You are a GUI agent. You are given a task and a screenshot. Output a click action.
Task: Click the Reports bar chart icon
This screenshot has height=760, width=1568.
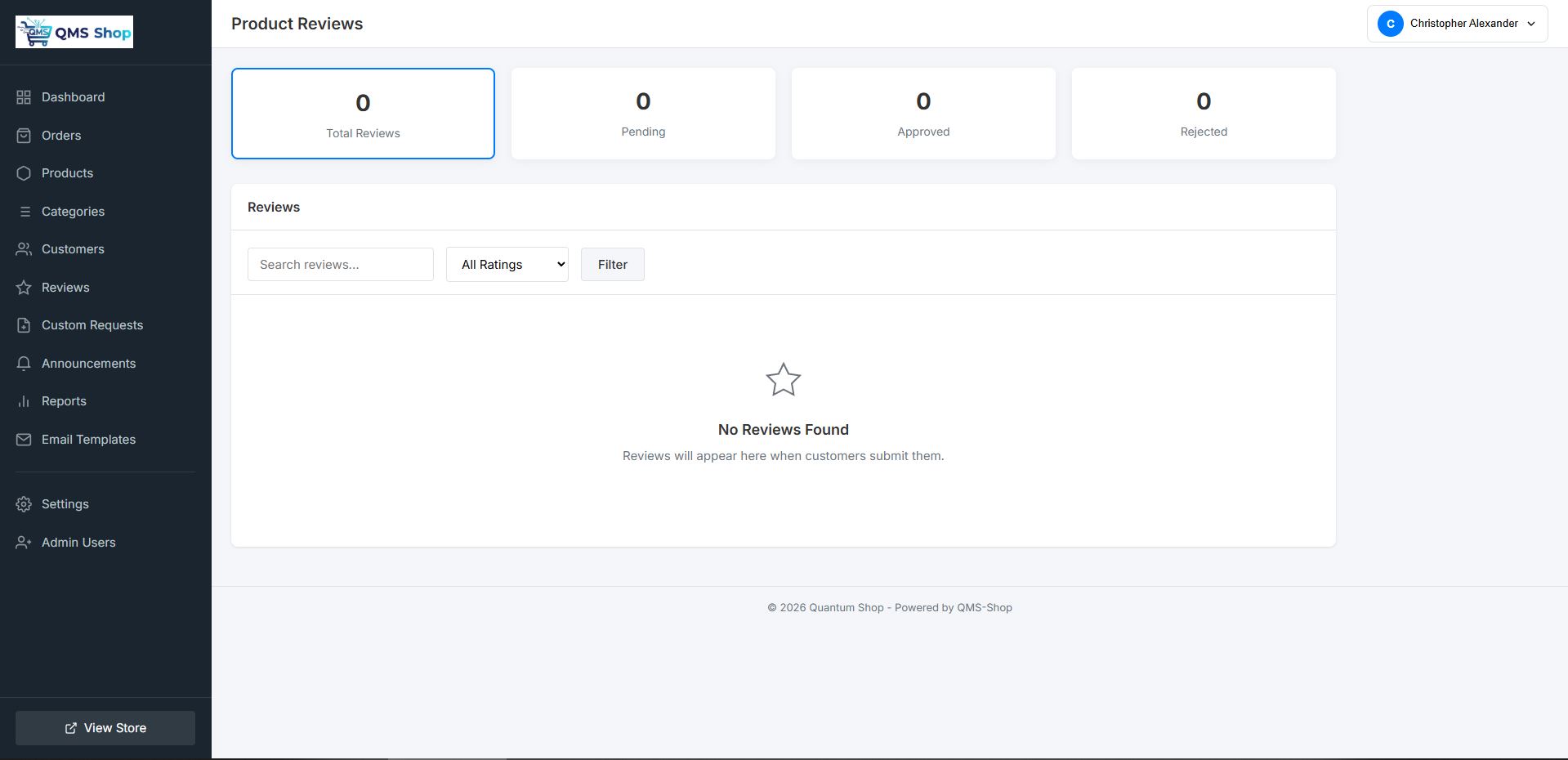click(24, 401)
